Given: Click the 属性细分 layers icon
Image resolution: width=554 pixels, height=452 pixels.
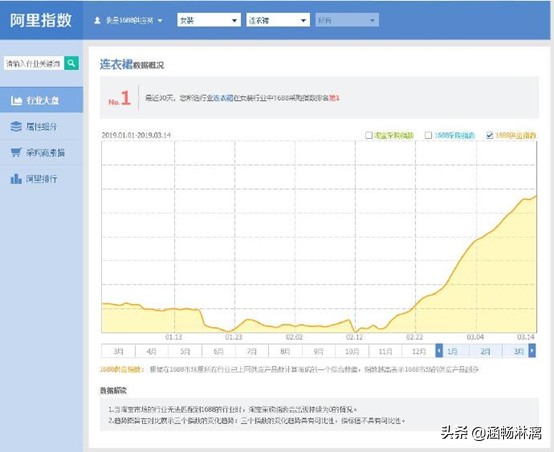Looking at the screenshot, I should point(16,127).
